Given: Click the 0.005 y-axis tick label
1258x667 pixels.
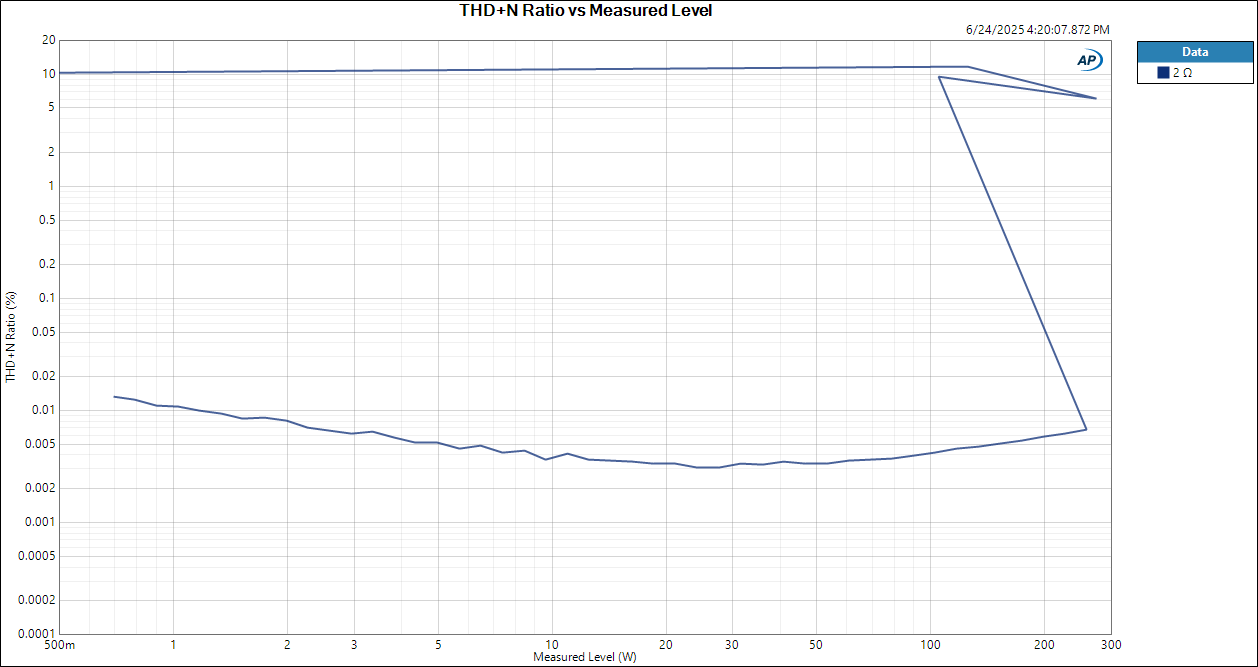Looking at the screenshot, I should tap(41, 444).
